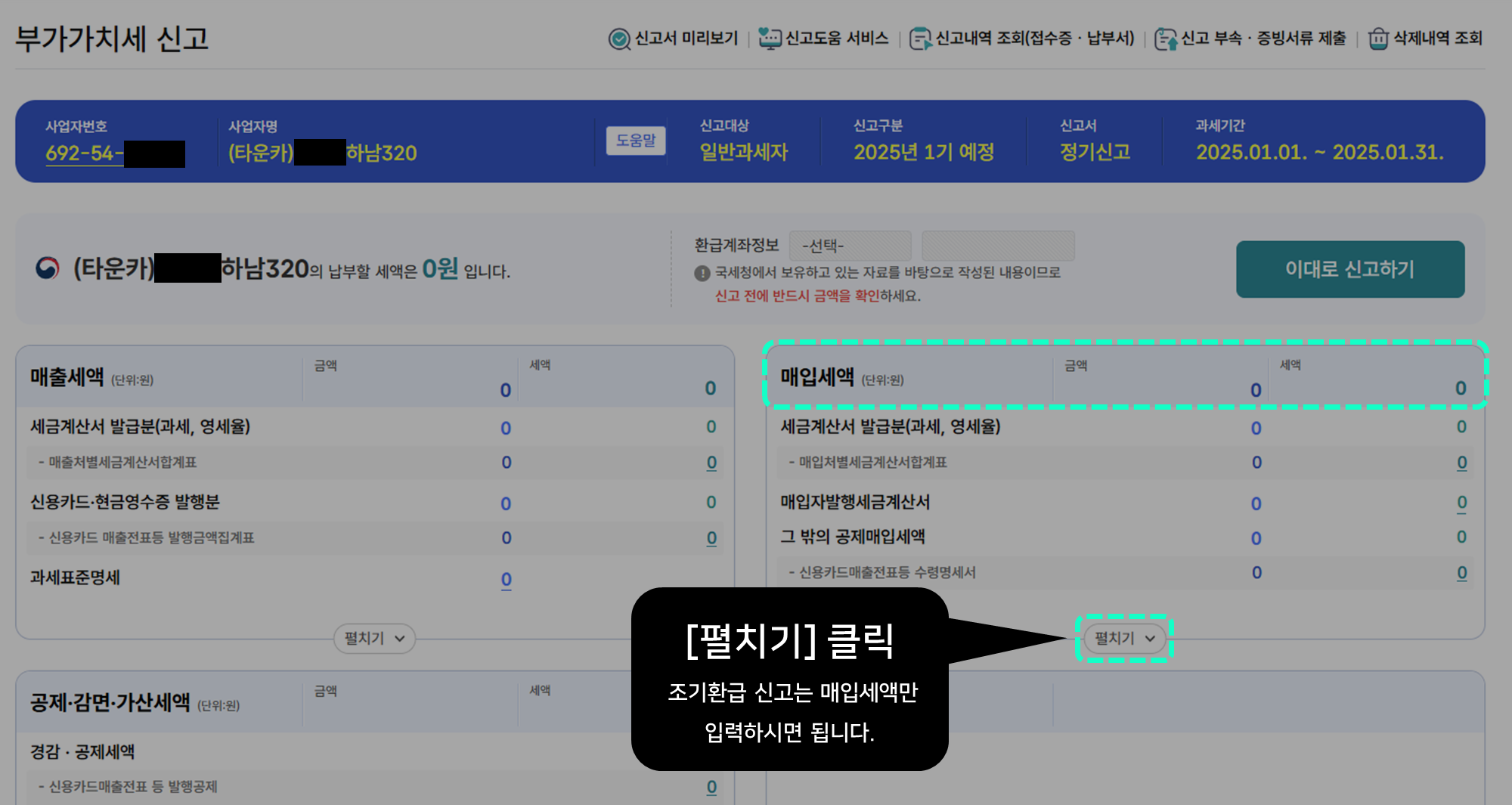
Task: Click the 매출세액 section heading
Action: coord(67,376)
